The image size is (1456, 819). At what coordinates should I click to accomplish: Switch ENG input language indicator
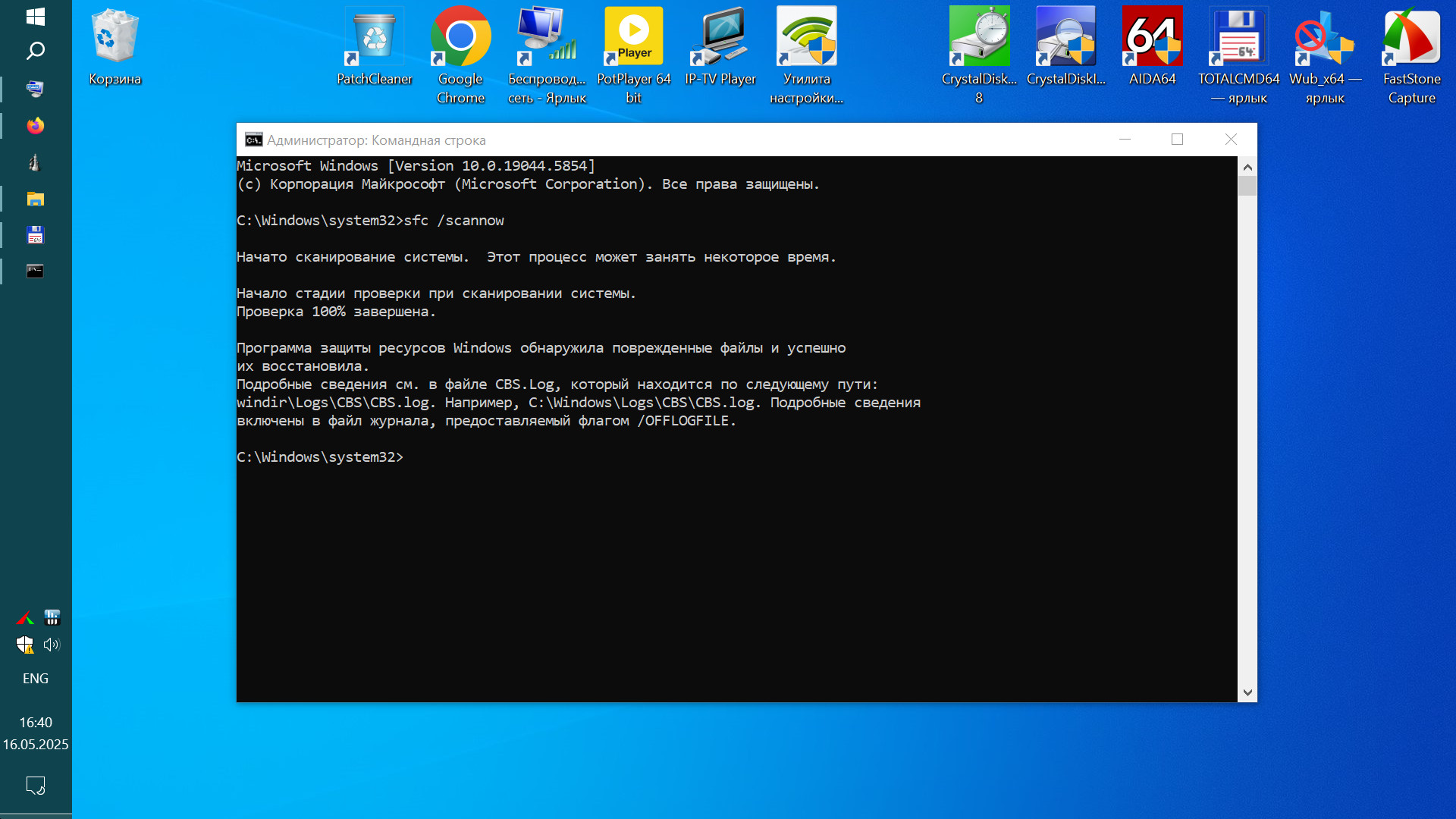click(35, 679)
